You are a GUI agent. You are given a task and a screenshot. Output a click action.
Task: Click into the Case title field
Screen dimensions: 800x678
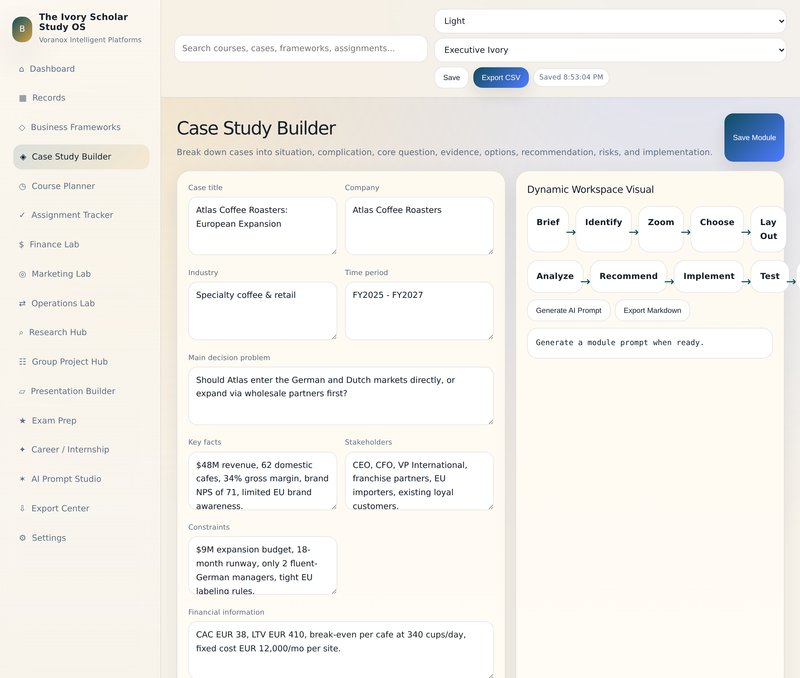coord(263,226)
